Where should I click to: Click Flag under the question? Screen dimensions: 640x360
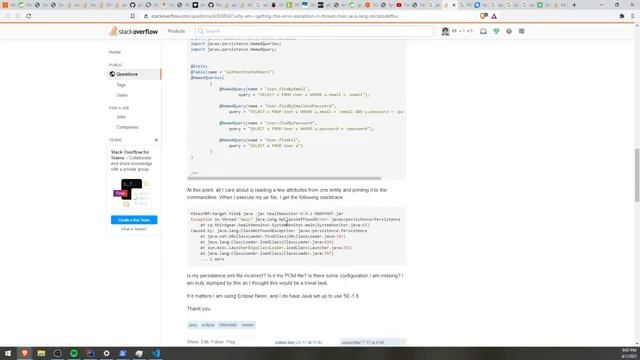230,342
